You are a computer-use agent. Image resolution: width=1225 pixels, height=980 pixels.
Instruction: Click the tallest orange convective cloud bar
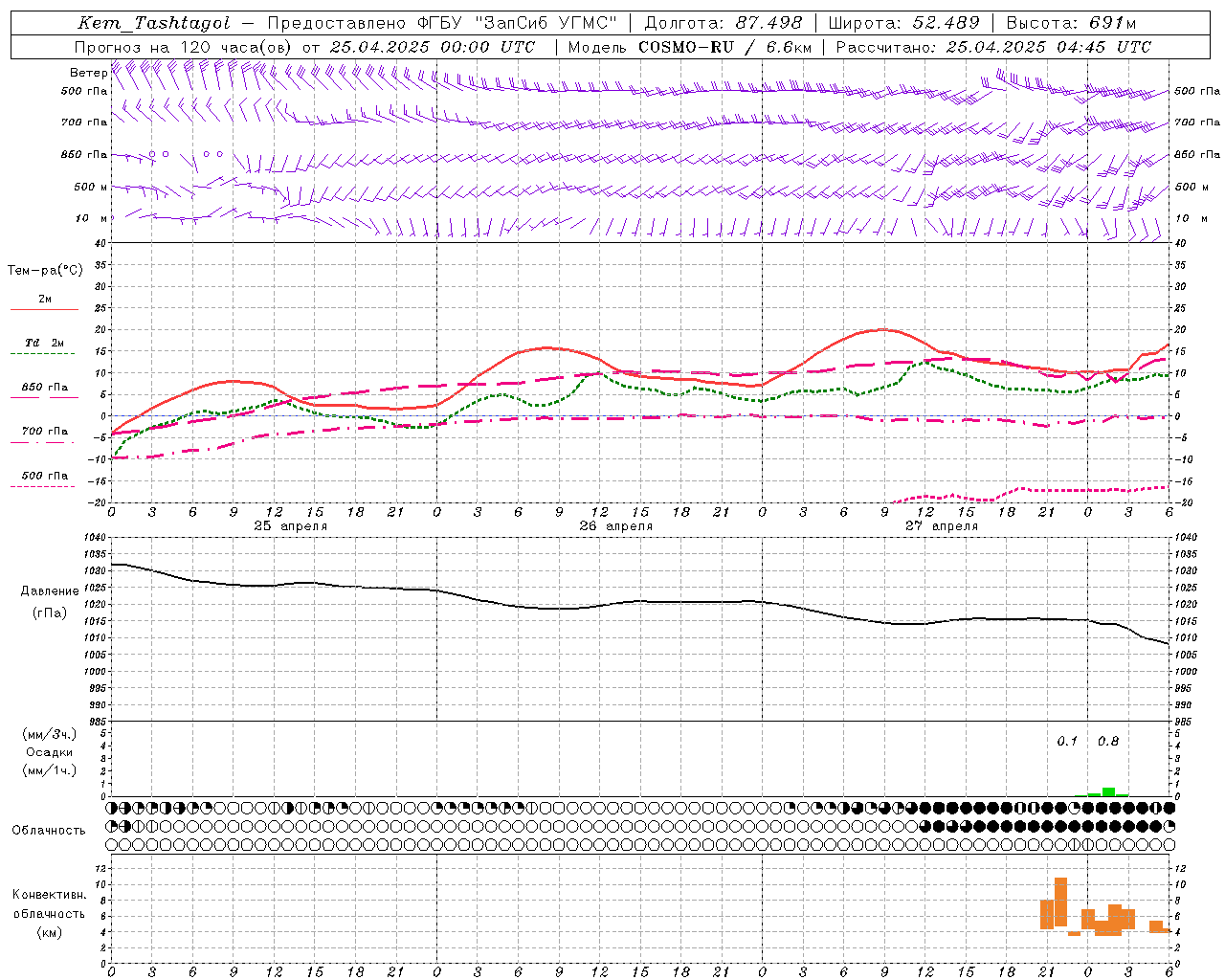pyautogui.click(x=1060, y=902)
